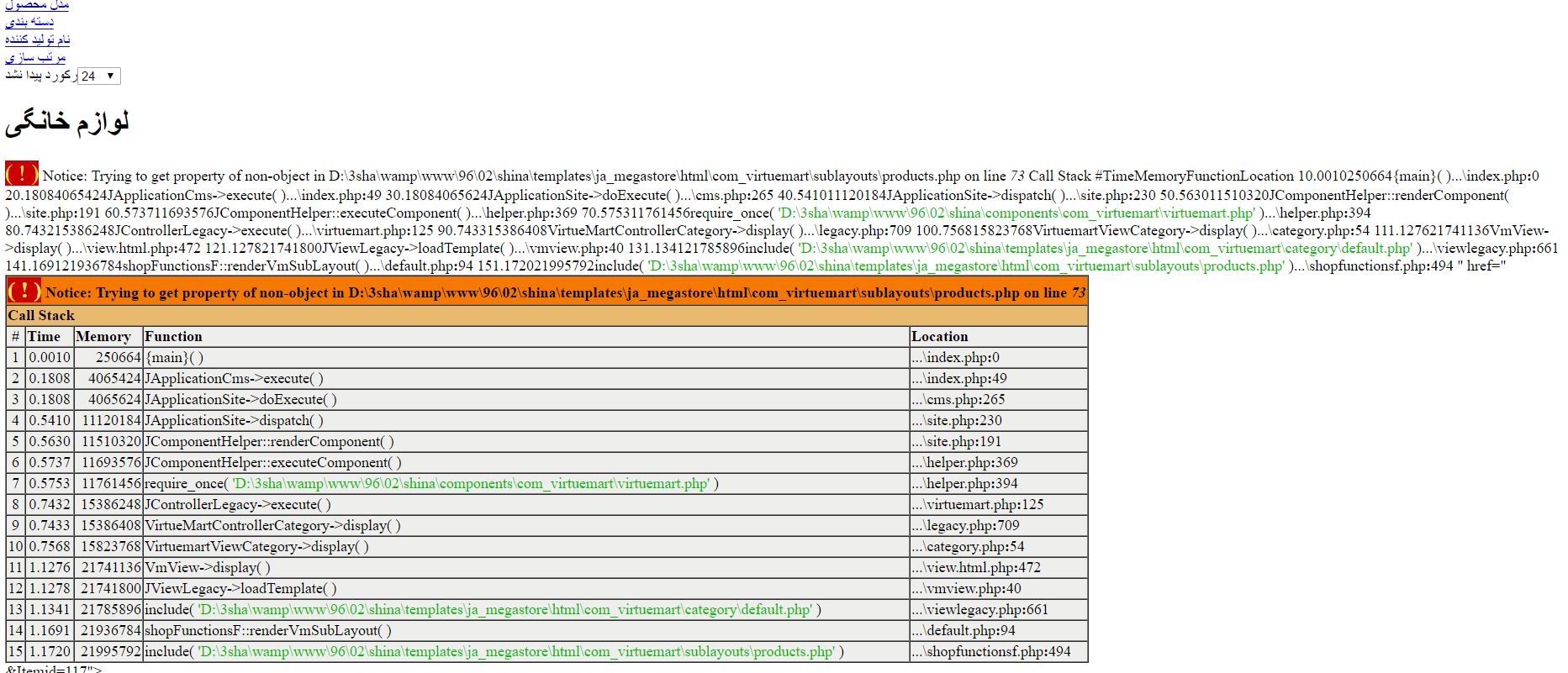Click the ...\site.php:191 location cell
This screenshot has height=673, width=1568.
(999, 441)
